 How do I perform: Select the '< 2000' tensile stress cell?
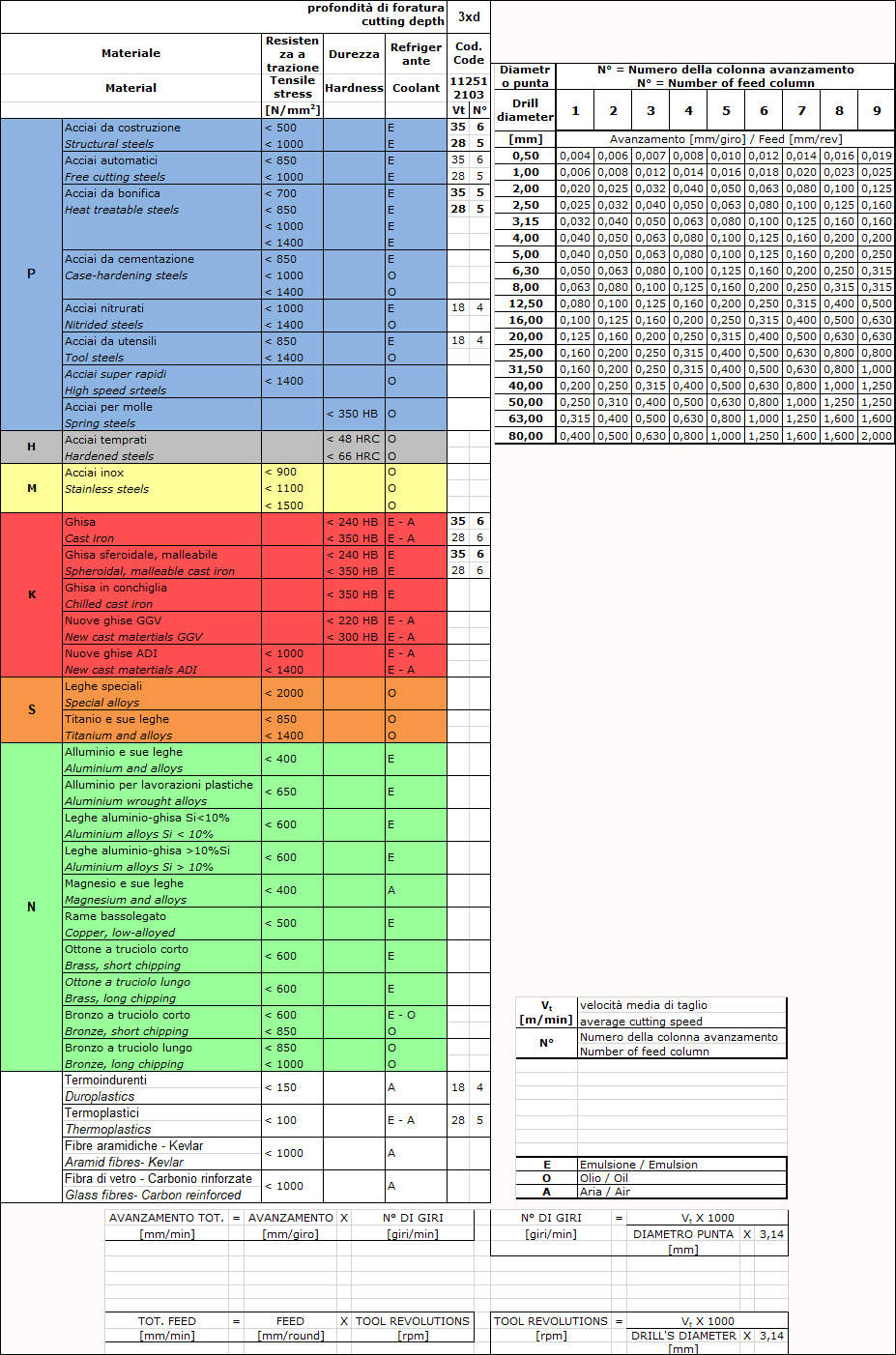click(x=293, y=694)
